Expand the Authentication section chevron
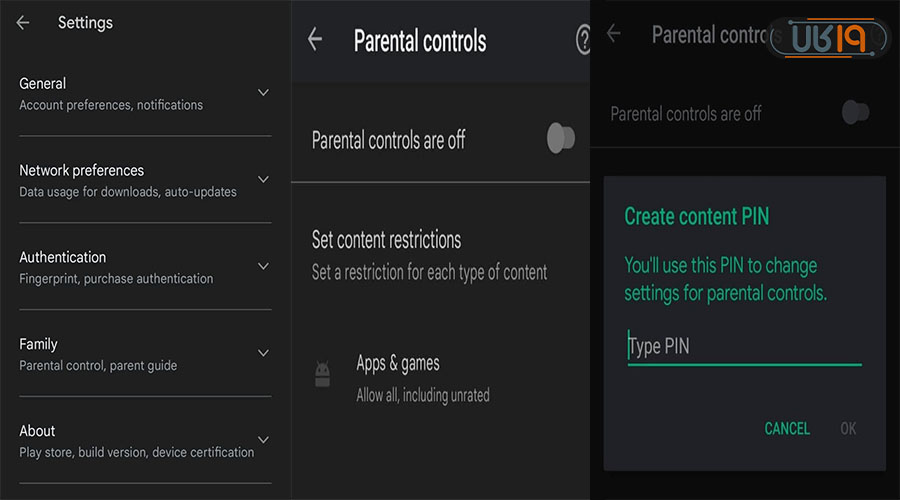The width and height of the screenshot is (900, 500). coord(263,267)
